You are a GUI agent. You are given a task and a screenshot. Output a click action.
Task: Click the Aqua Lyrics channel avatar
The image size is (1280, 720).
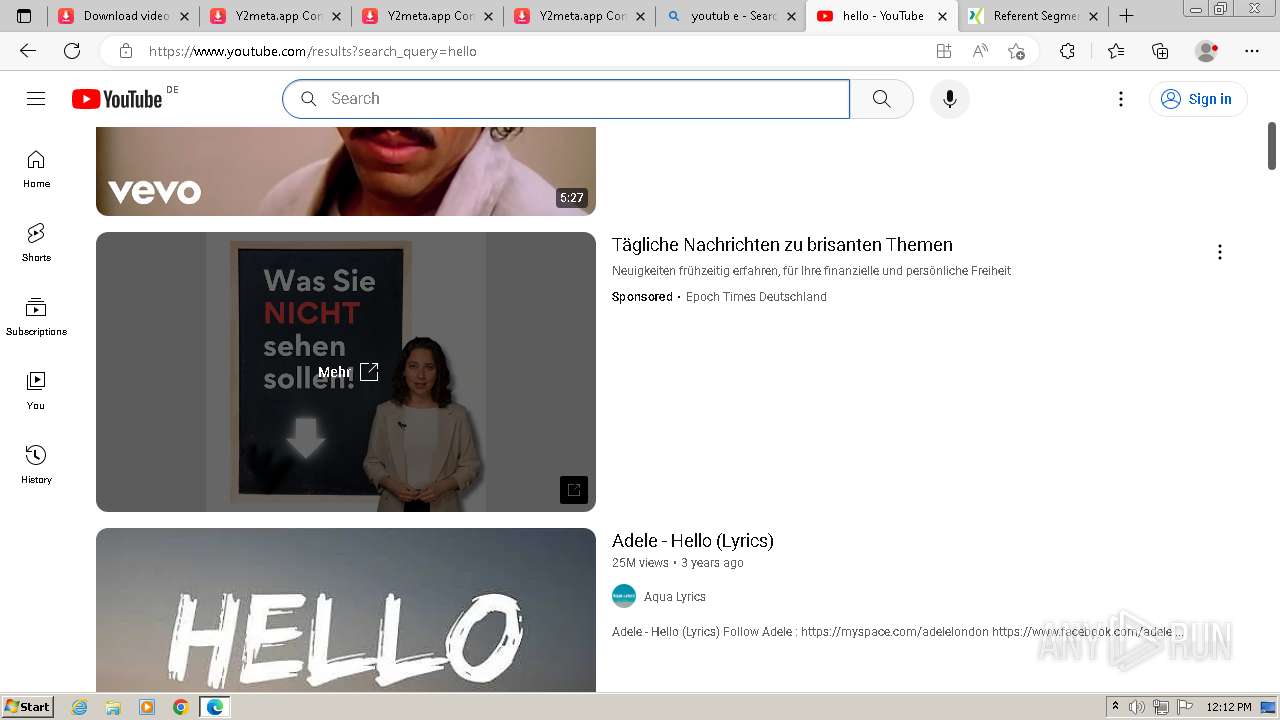click(624, 596)
